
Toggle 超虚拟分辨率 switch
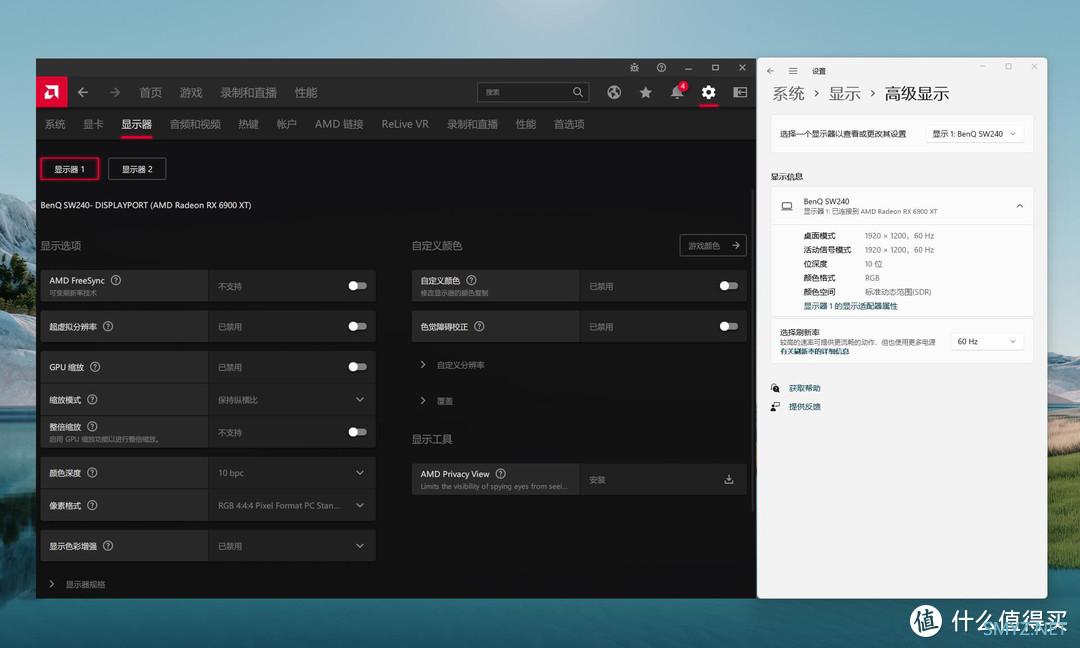coord(357,326)
